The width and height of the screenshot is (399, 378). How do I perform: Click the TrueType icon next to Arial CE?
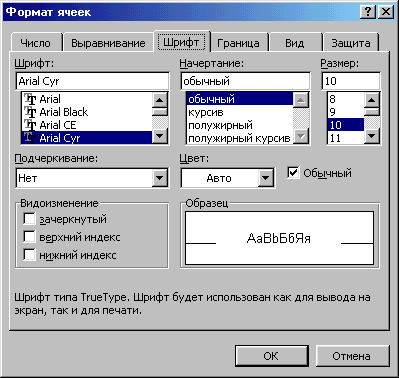pyautogui.click(x=31, y=125)
